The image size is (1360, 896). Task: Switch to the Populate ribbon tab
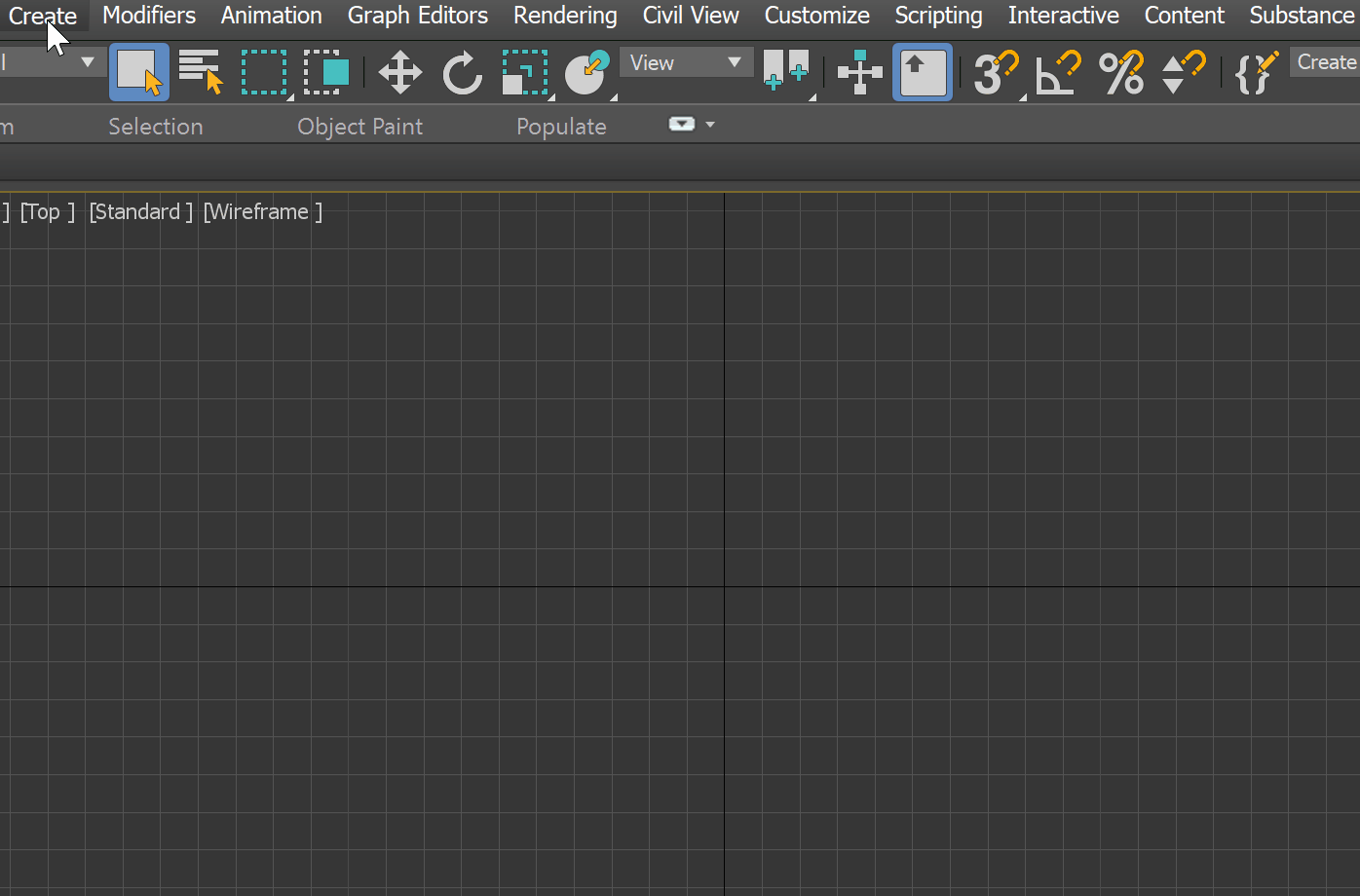pos(561,126)
